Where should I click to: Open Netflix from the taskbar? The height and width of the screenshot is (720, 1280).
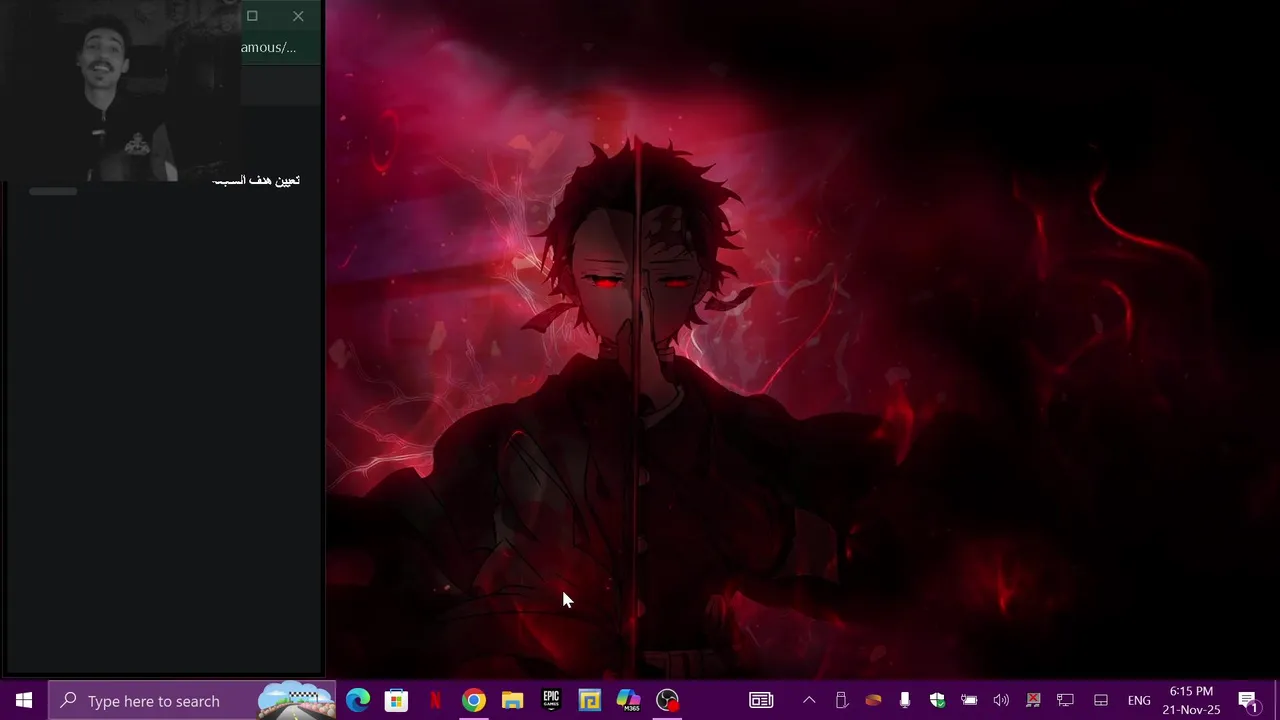point(435,701)
